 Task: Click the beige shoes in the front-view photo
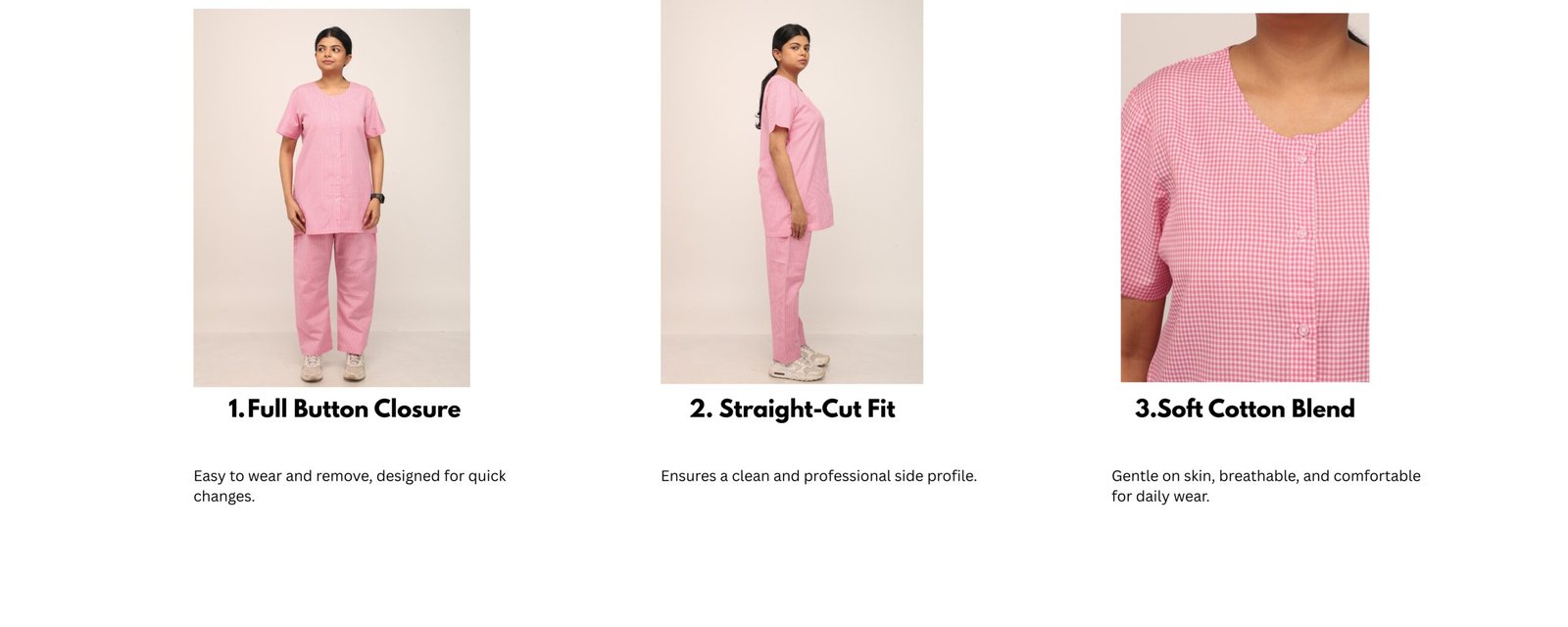click(x=333, y=367)
